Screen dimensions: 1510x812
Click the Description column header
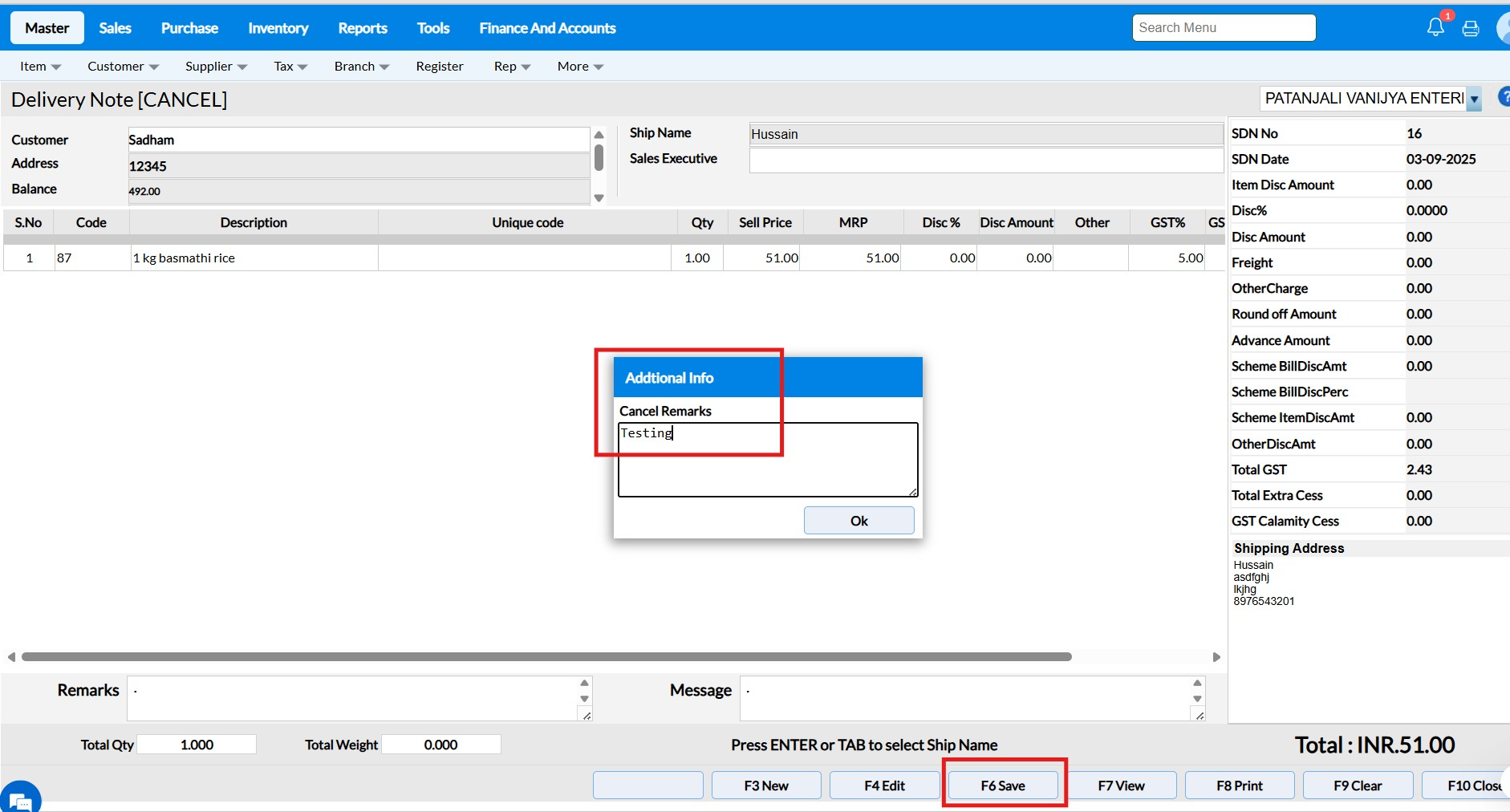[254, 222]
